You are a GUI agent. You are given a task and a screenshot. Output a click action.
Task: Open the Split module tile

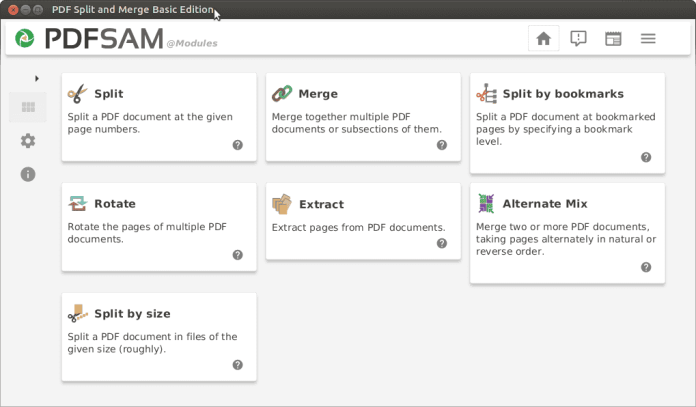coord(159,116)
